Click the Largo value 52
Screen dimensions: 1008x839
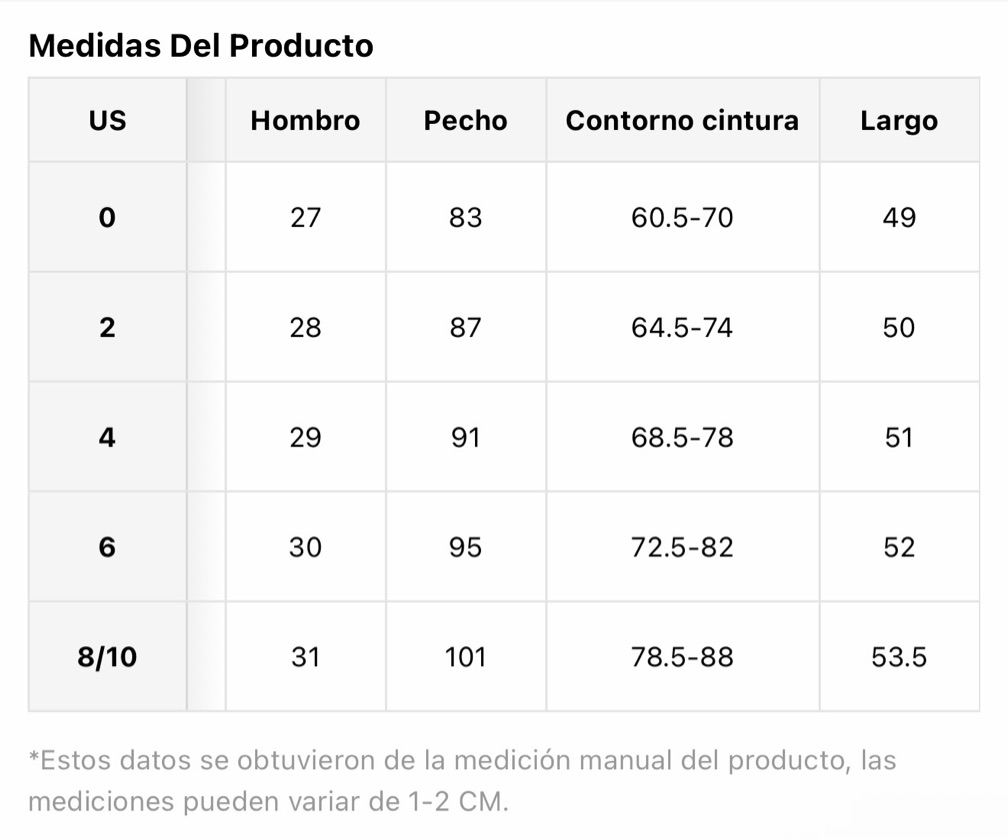[x=899, y=547]
